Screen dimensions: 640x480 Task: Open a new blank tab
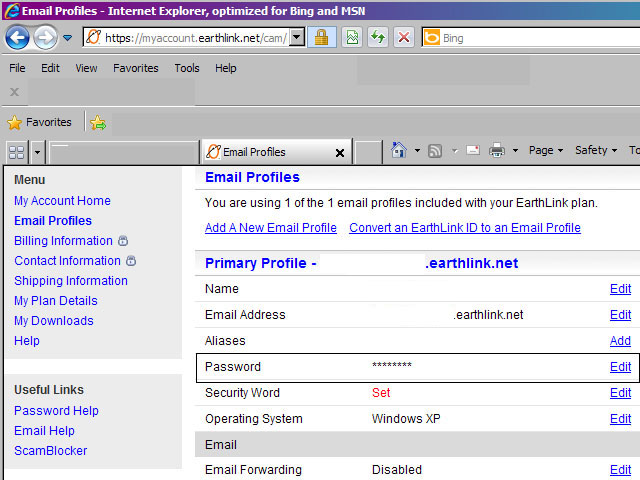pyautogui.click(x=368, y=153)
